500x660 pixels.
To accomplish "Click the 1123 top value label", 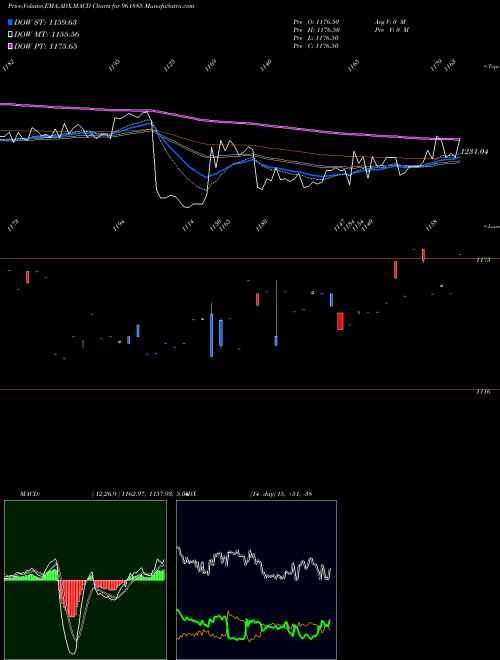I will [169, 66].
